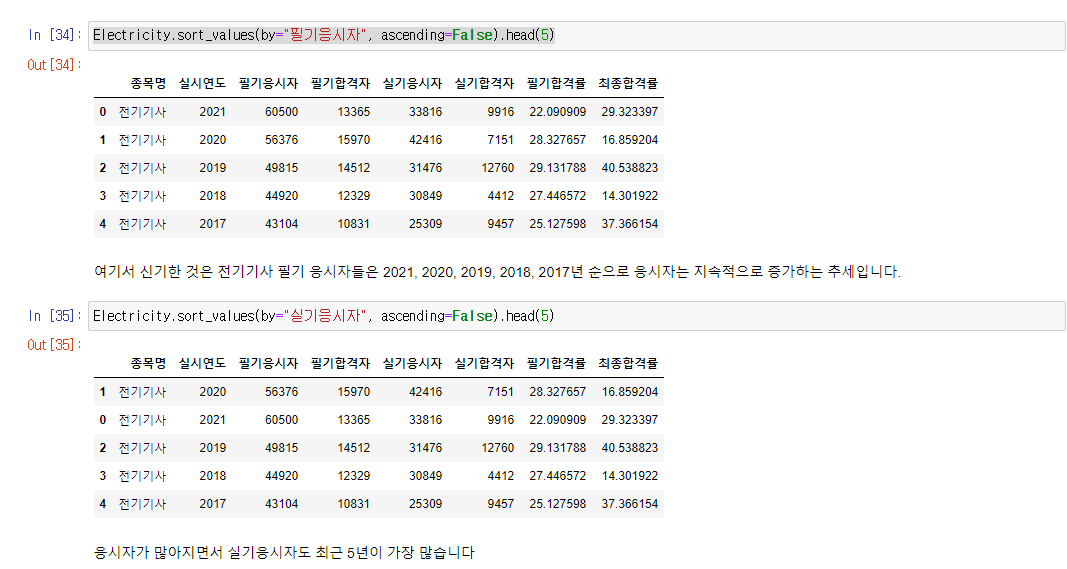Click the year 2017 in the Out[35] table
This screenshot has width=1067, height=569.
[212, 504]
